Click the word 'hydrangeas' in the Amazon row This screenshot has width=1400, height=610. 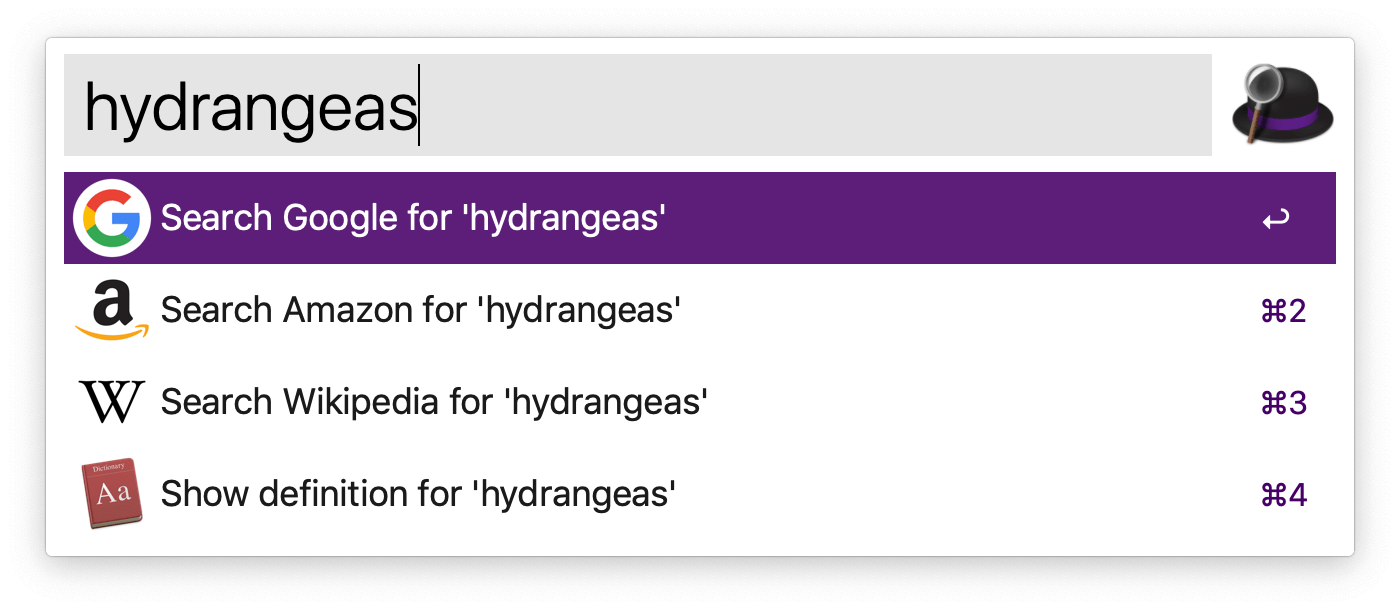[580, 309]
